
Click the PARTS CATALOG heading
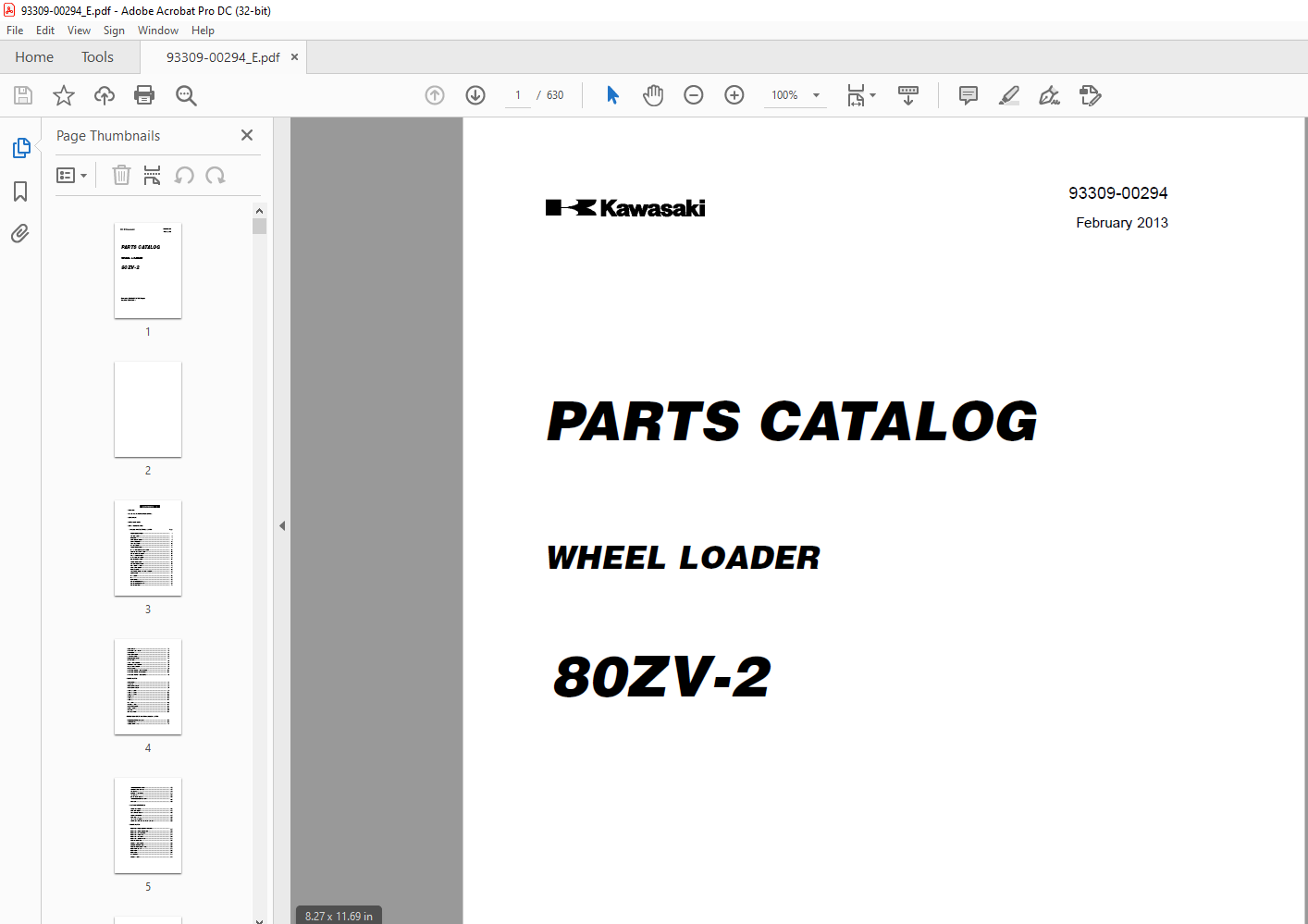[x=792, y=422]
